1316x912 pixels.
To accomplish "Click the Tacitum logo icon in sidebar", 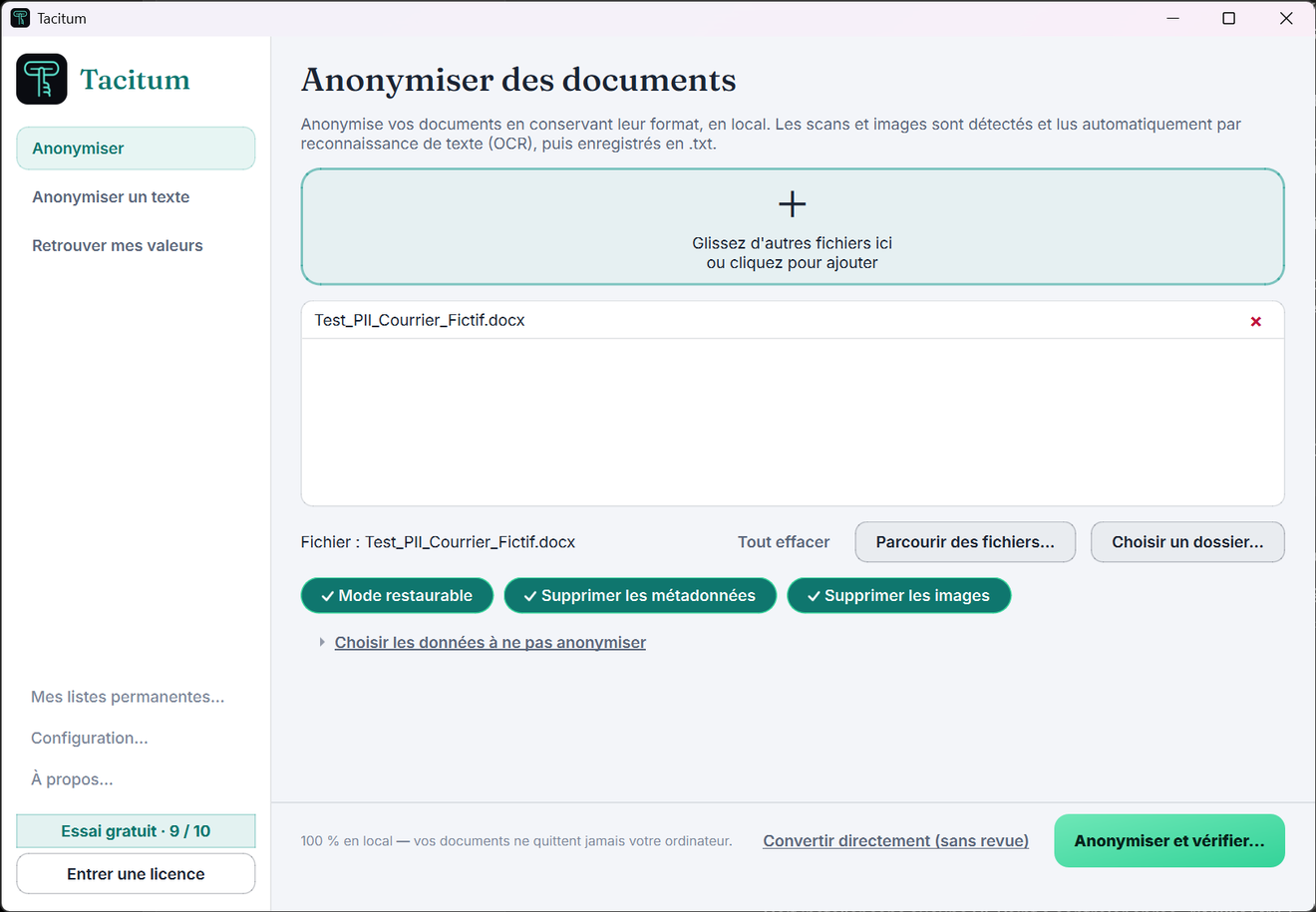I will point(42,79).
